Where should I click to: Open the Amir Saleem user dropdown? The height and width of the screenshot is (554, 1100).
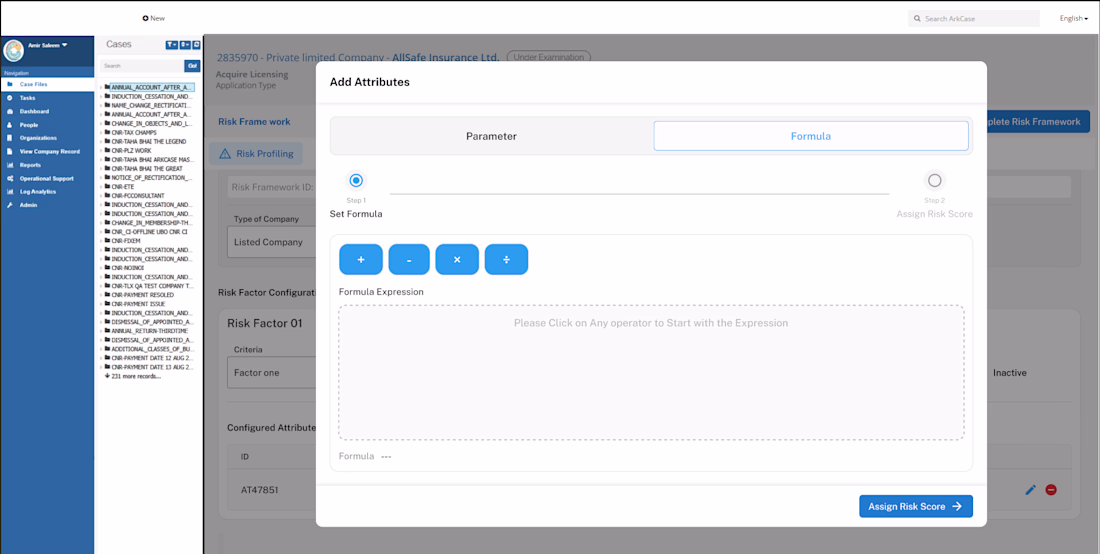point(47,45)
